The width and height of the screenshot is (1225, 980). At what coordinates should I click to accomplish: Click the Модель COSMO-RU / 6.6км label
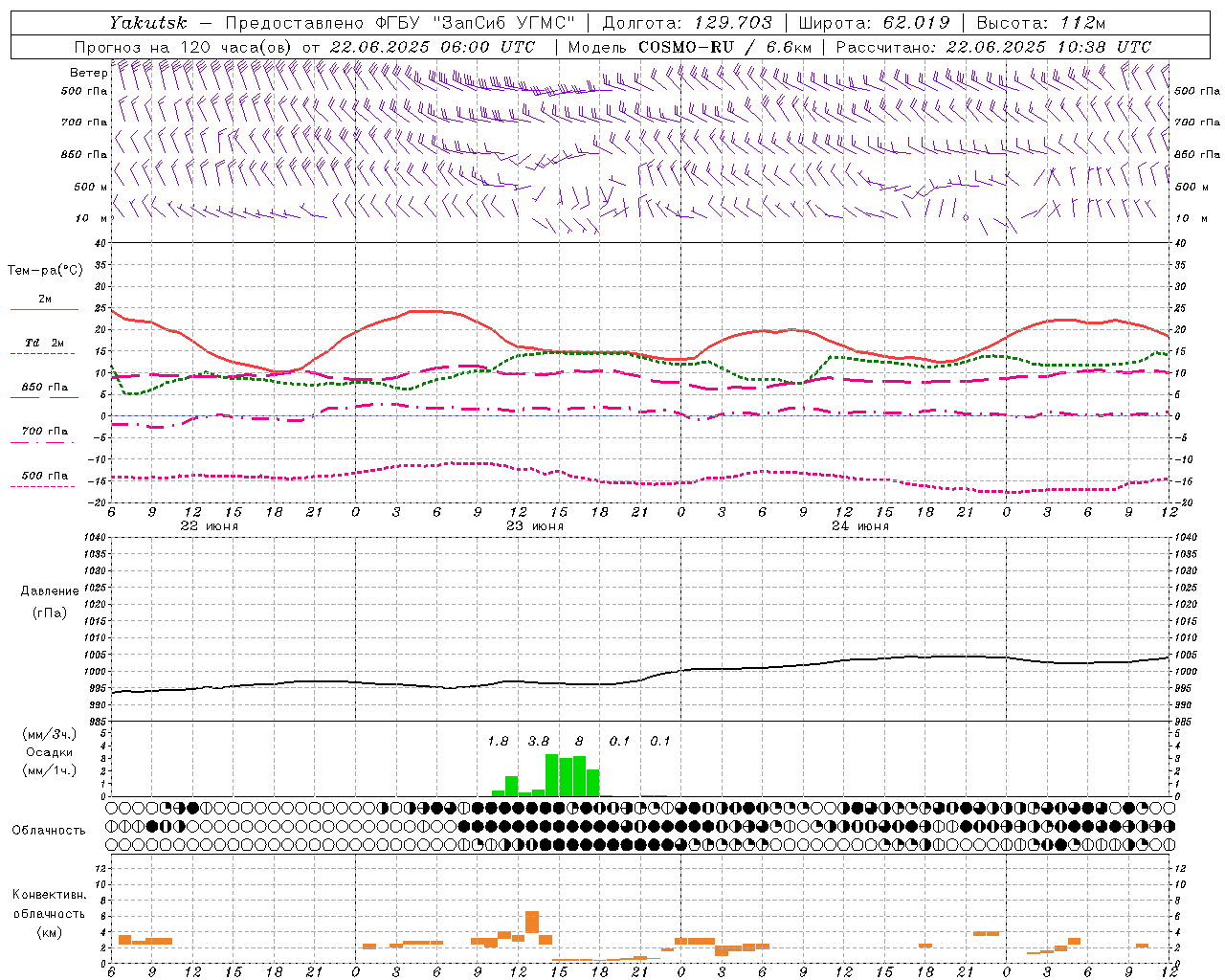690,47
